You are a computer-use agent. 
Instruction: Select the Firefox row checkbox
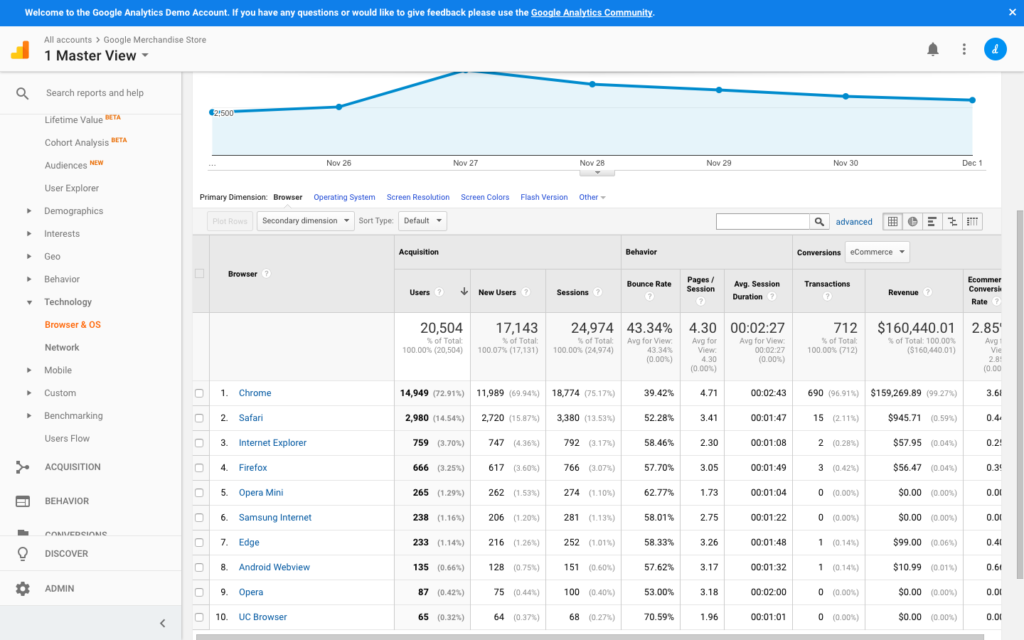click(x=199, y=468)
